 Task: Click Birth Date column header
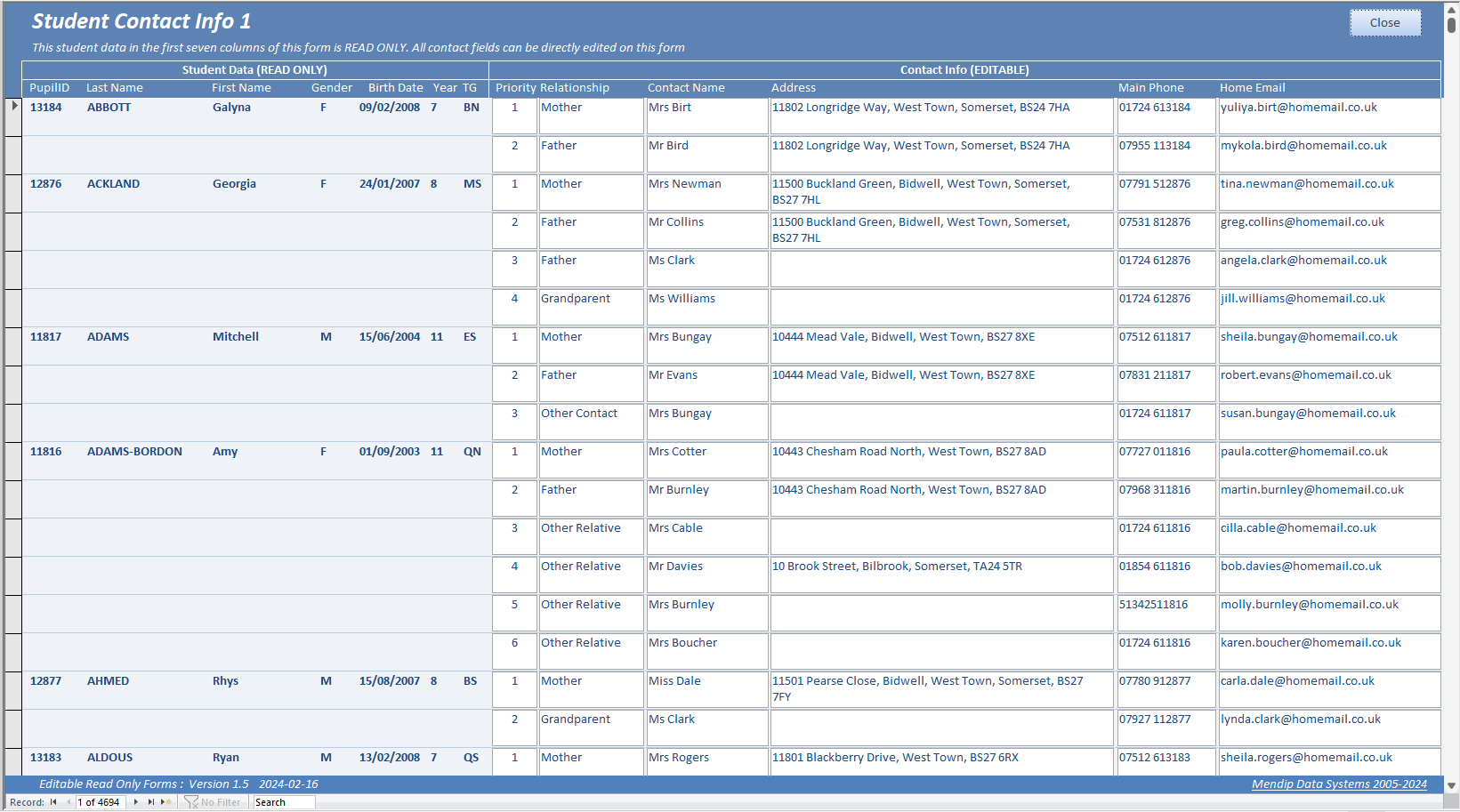pos(395,88)
